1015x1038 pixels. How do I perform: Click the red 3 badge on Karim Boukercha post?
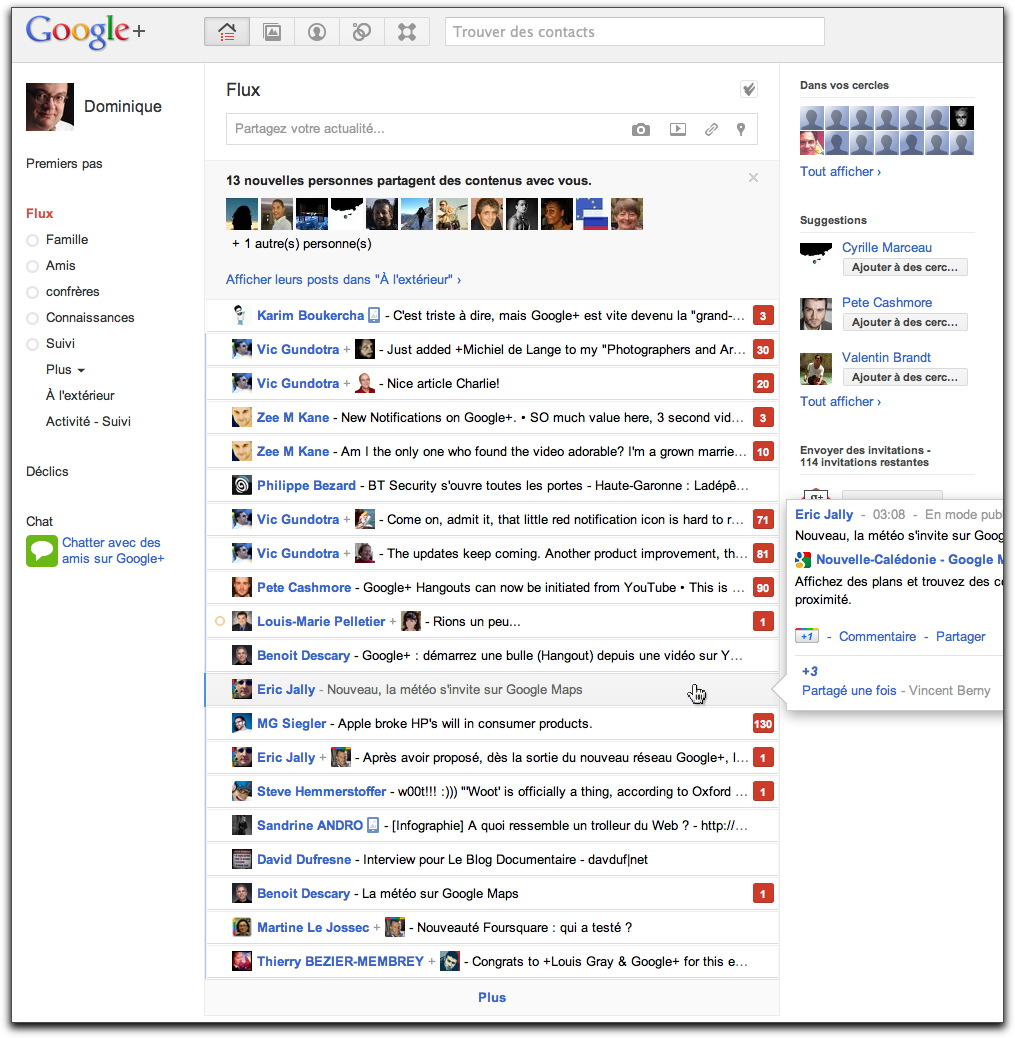(763, 316)
